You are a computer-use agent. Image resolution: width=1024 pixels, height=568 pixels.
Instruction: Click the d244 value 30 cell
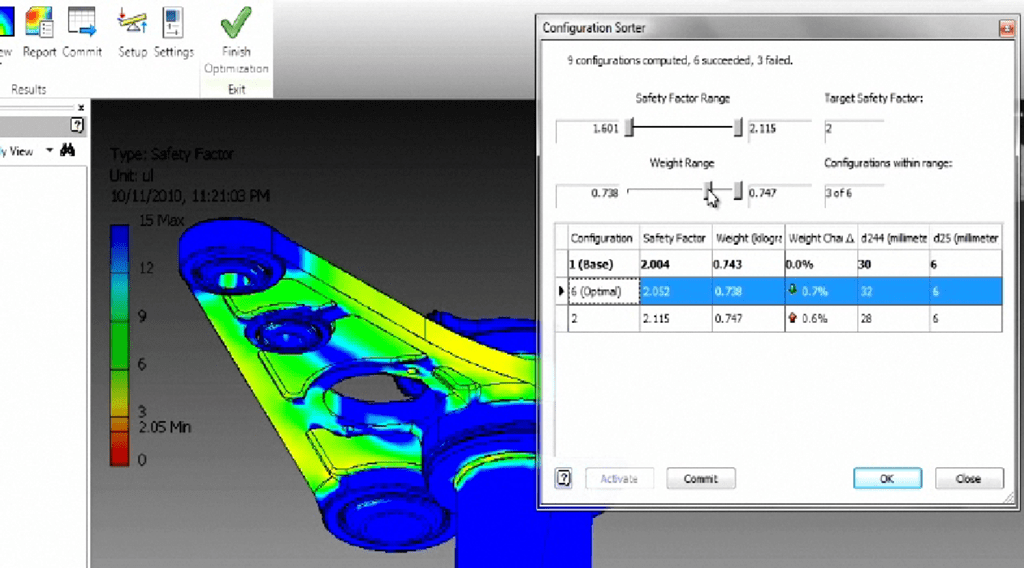click(x=893, y=264)
